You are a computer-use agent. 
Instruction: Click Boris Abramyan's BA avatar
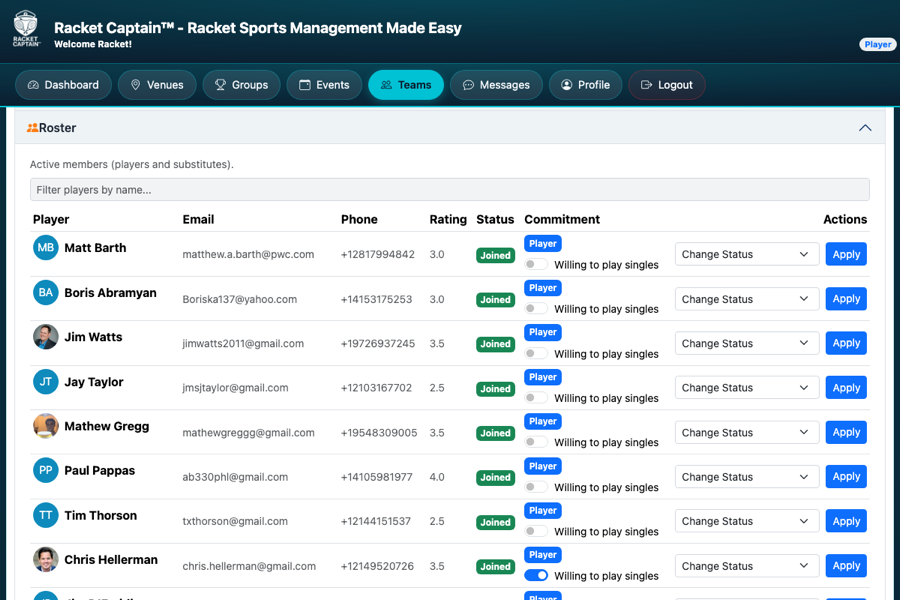(x=45, y=292)
